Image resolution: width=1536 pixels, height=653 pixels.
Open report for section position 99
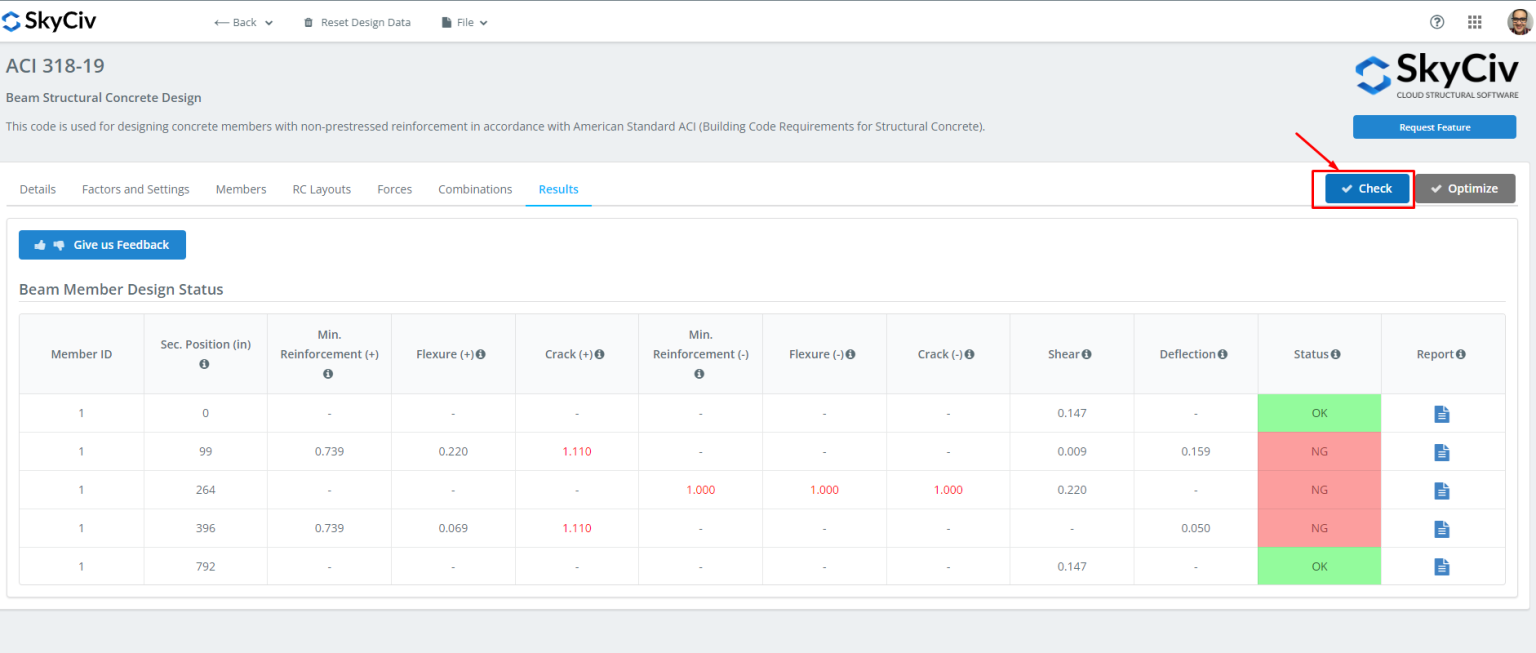[1441, 452]
